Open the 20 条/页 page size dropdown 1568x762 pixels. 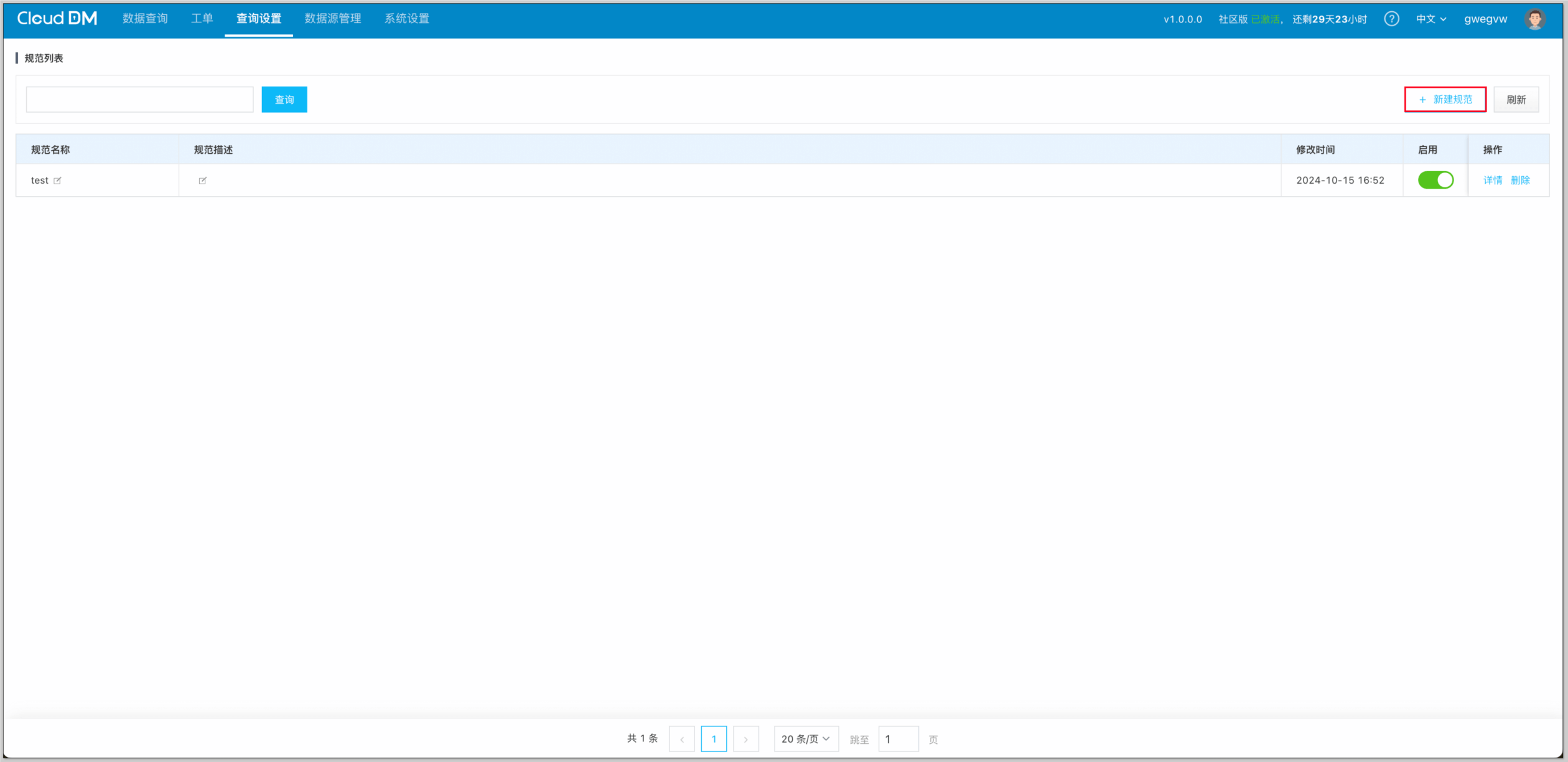click(x=805, y=739)
